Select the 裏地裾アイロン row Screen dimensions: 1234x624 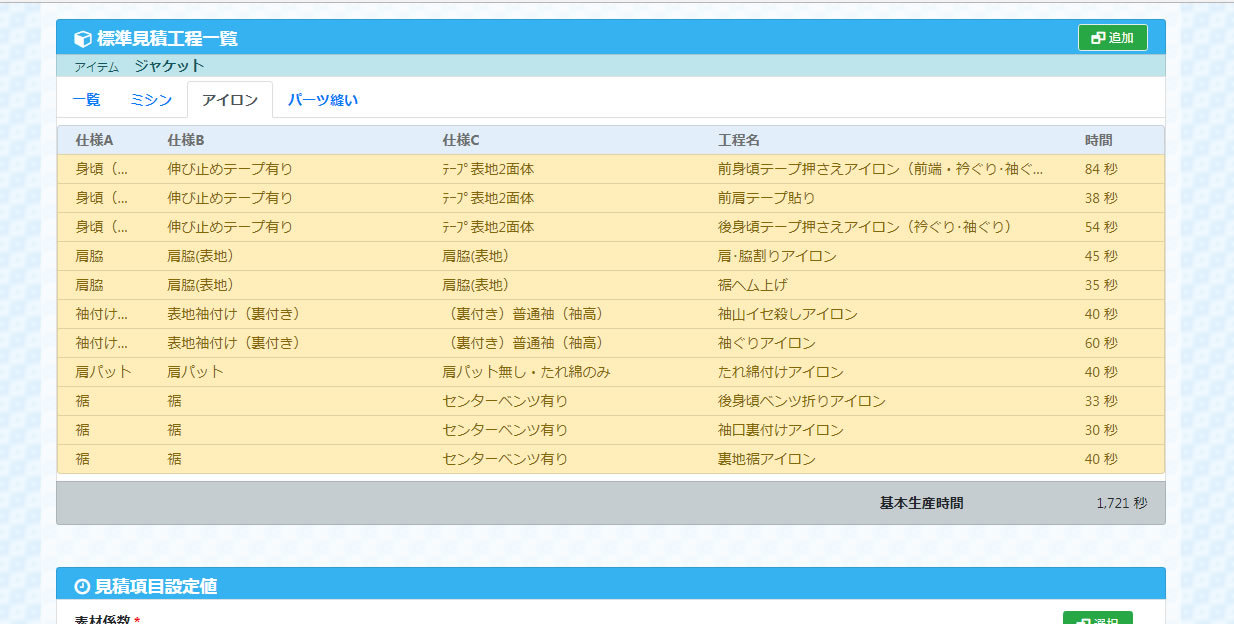click(x=766, y=459)
